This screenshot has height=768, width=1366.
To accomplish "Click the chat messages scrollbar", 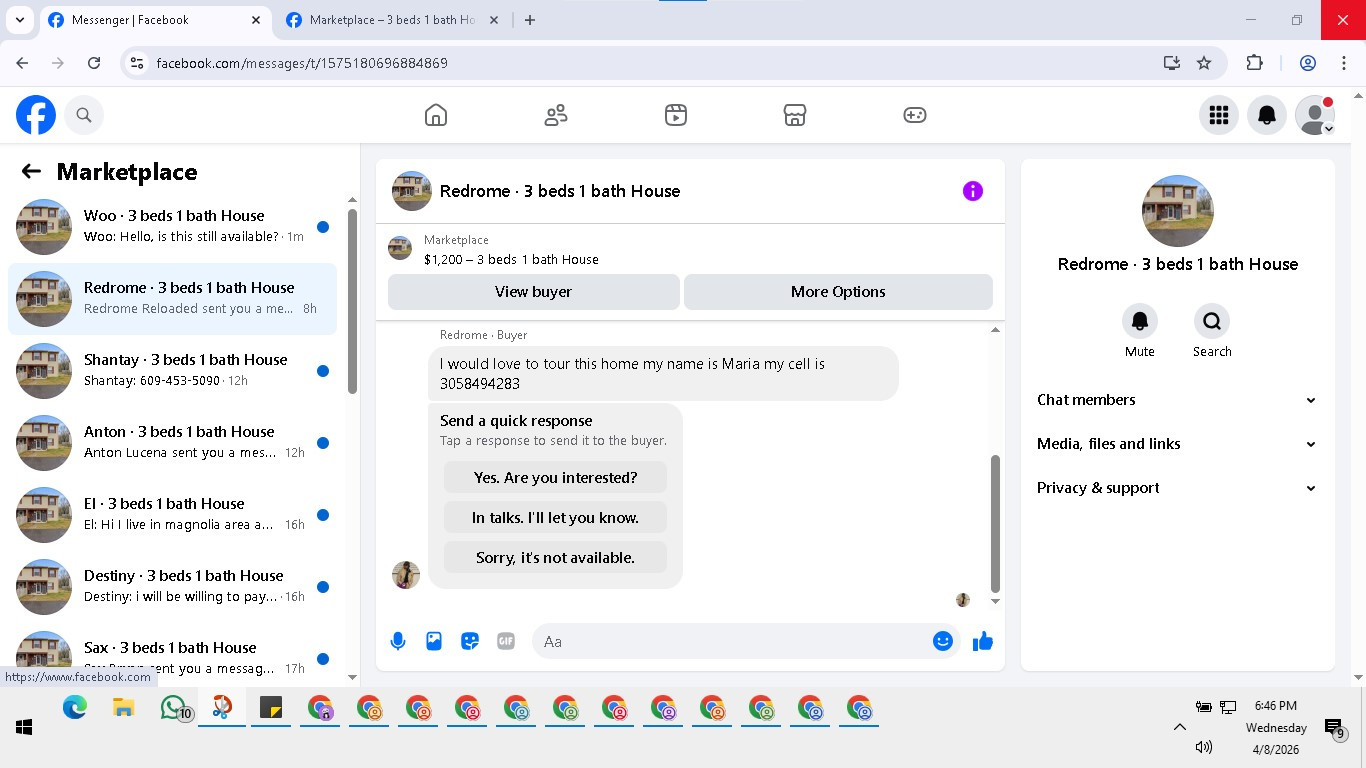I will (x=995, y=523).
